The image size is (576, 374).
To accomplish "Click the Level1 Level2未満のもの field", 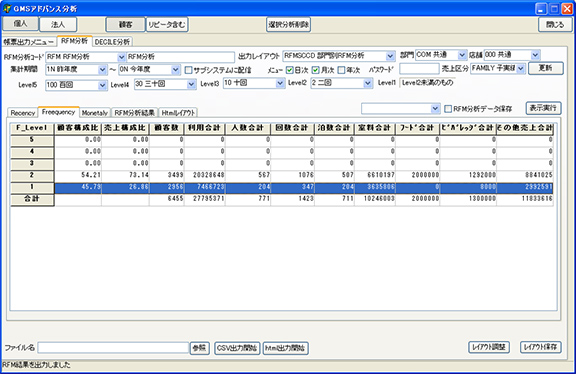I will 428,83.
